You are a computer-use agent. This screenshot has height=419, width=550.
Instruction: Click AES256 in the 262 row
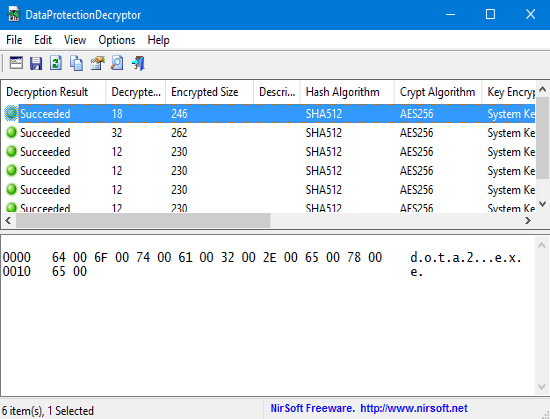(416, 133)
